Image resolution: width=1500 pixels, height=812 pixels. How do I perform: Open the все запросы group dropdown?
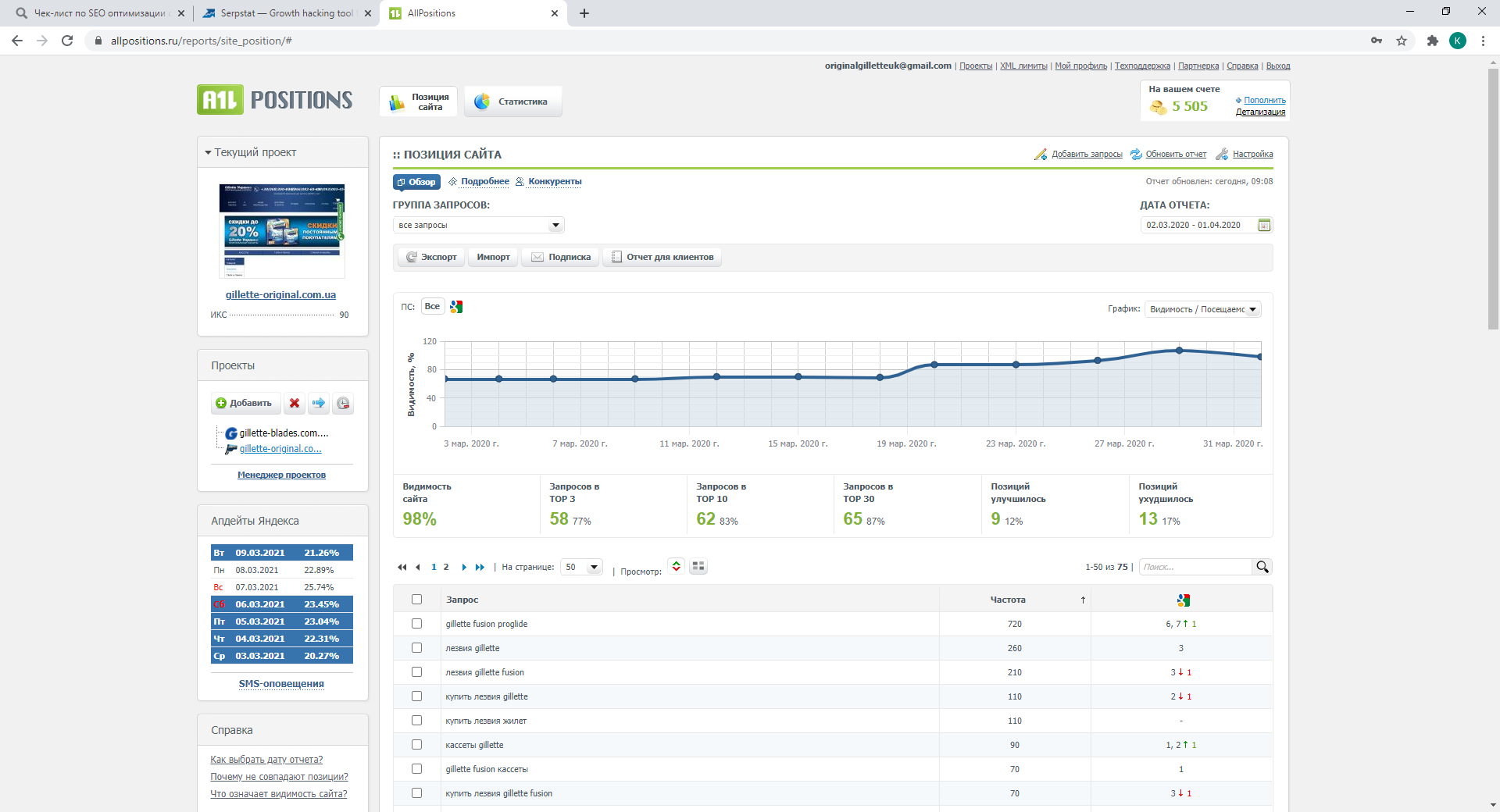(478, 225)
